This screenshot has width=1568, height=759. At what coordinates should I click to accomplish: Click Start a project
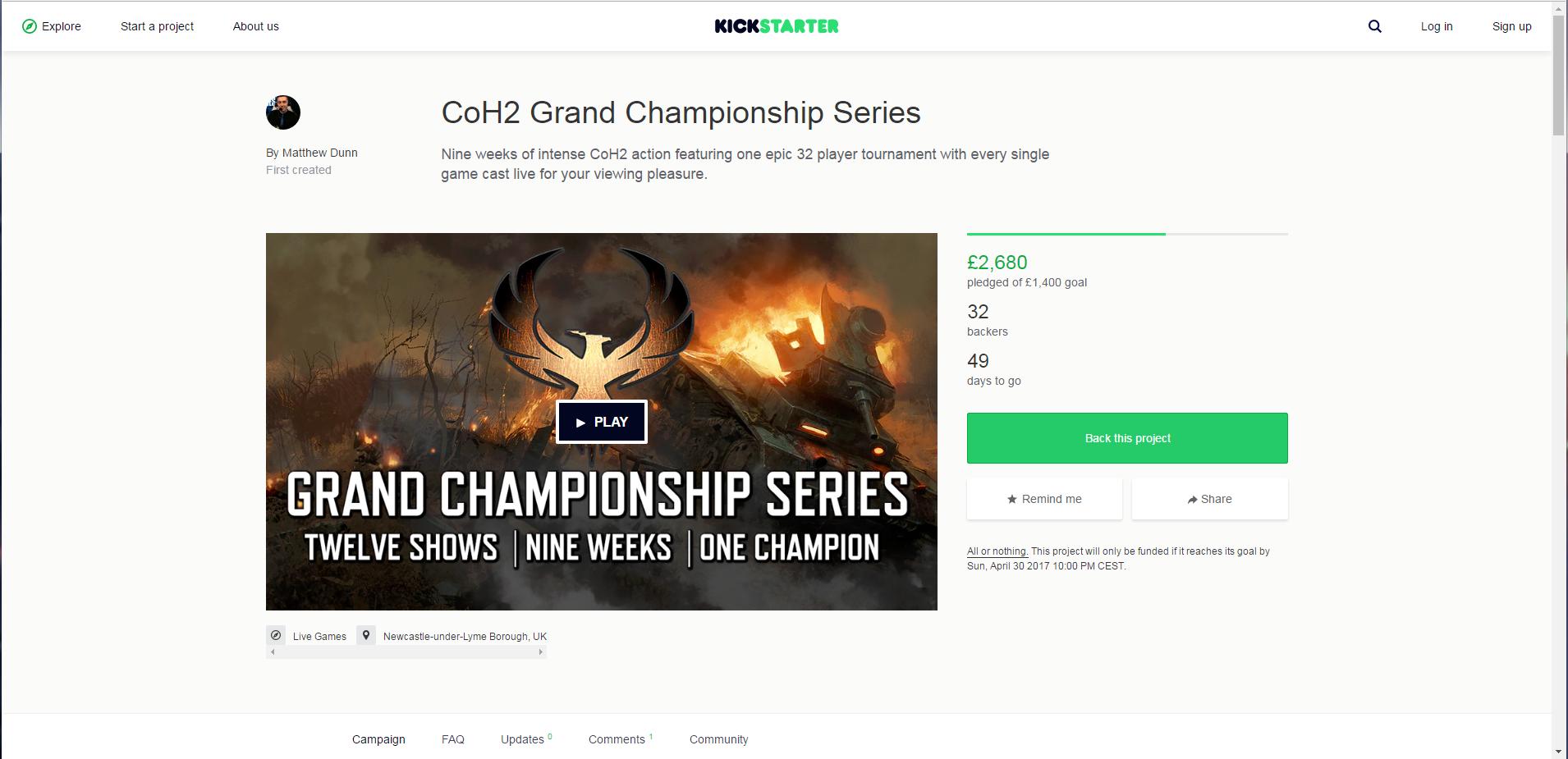158,26
